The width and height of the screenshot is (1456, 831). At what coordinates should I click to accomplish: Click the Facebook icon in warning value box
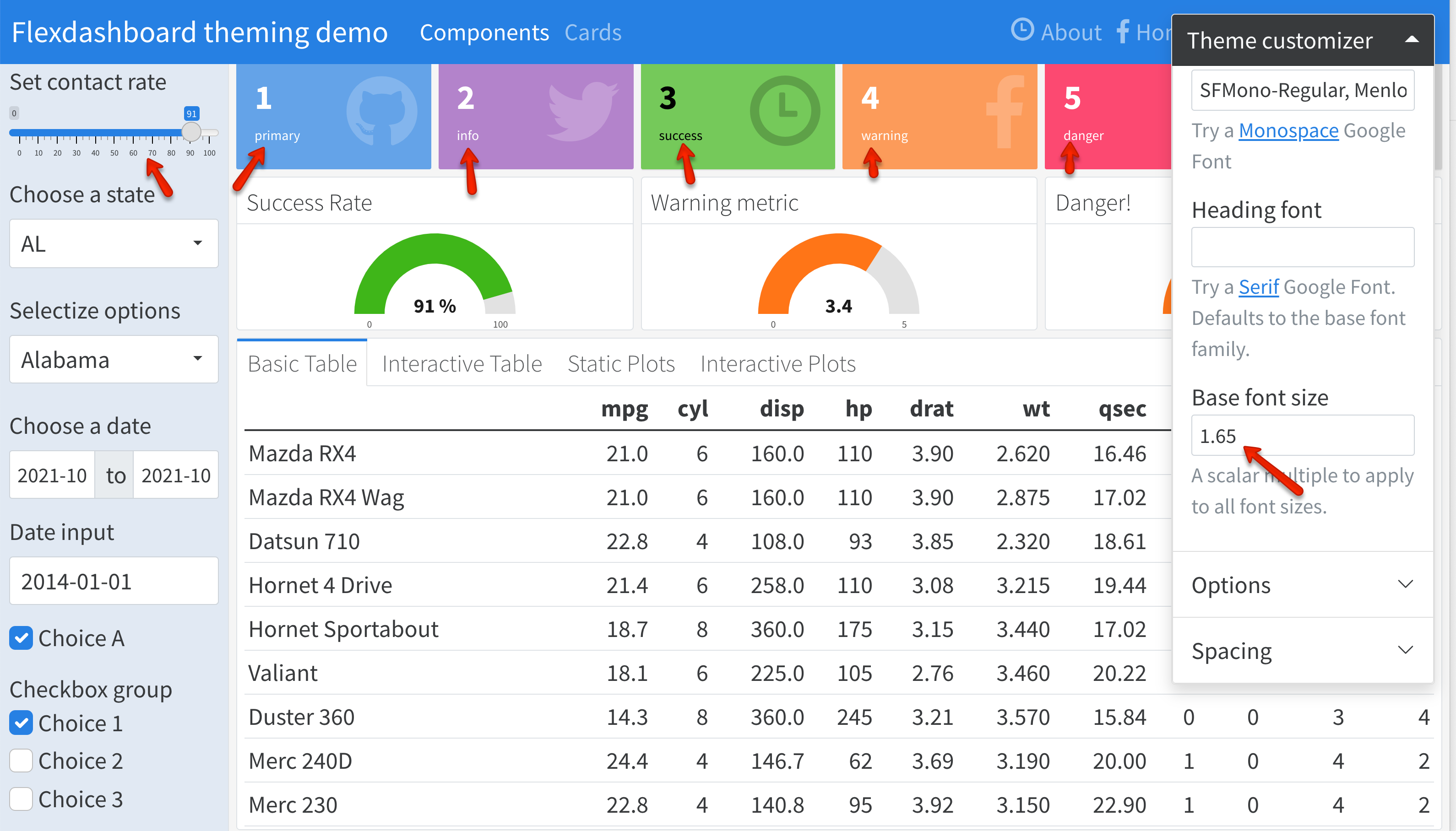coord(1005,111)
